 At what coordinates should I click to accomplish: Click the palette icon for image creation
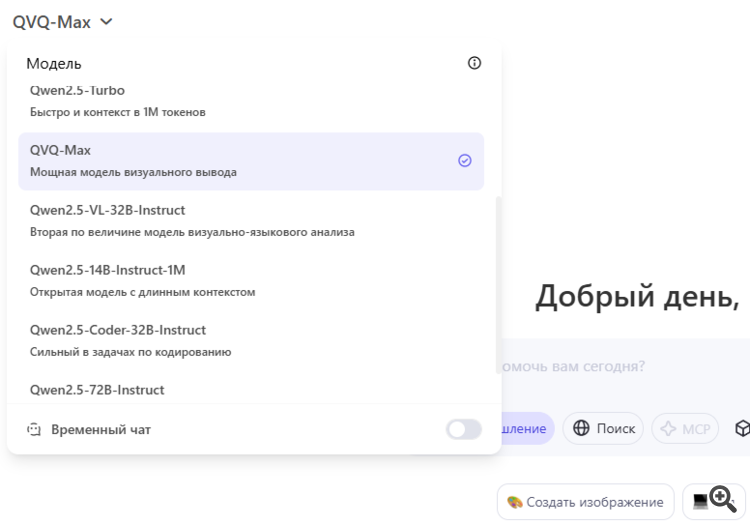[515, 501]
